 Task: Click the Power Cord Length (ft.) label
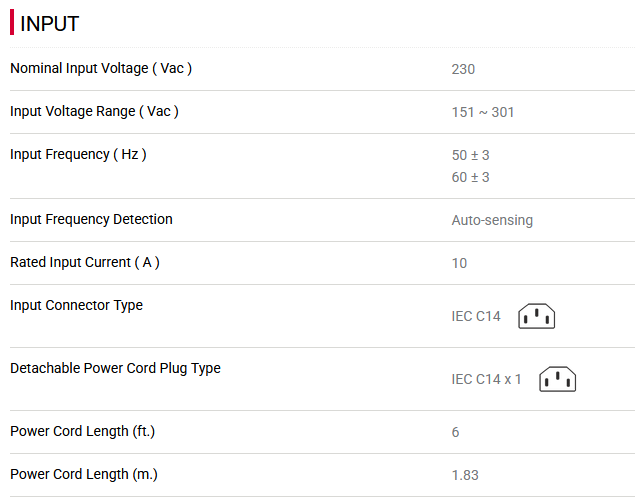click(83, 431)
